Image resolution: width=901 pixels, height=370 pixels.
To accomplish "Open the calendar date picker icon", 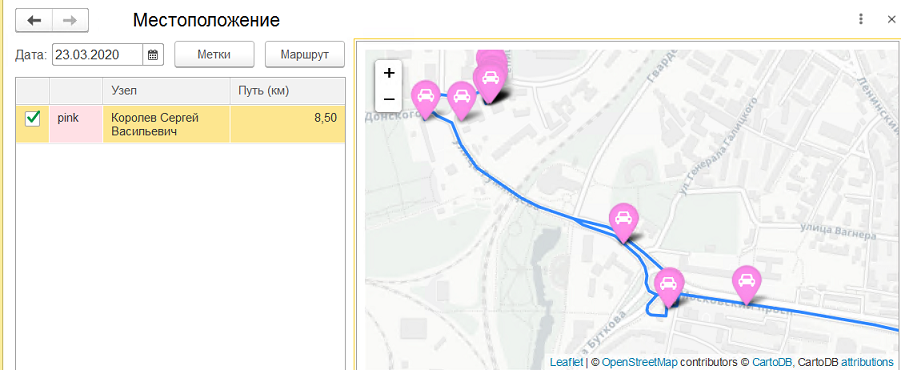I will (x=153, y=55).
